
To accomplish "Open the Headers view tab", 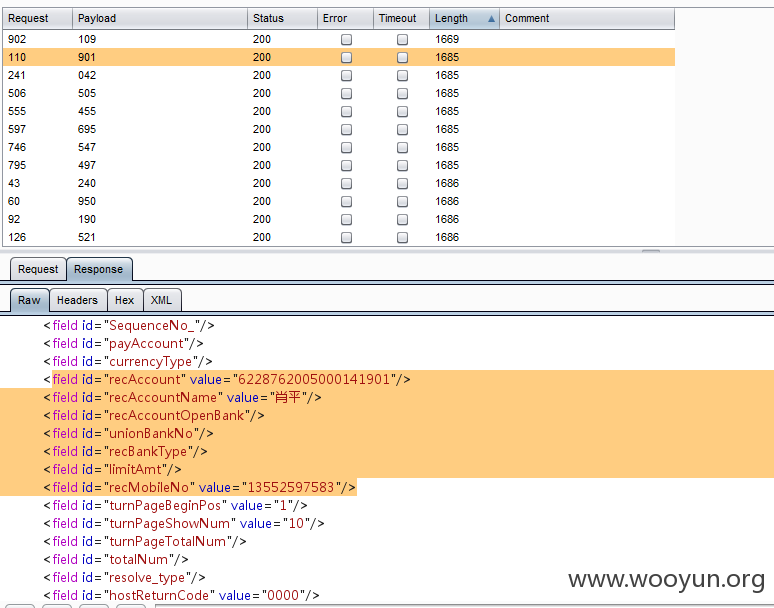I will click(x=77, y=300).
